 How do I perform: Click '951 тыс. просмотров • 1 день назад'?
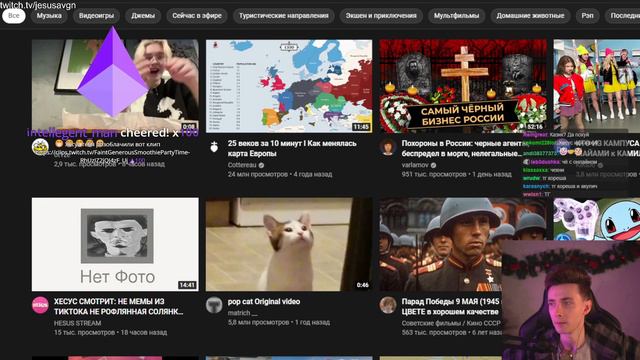456,174
